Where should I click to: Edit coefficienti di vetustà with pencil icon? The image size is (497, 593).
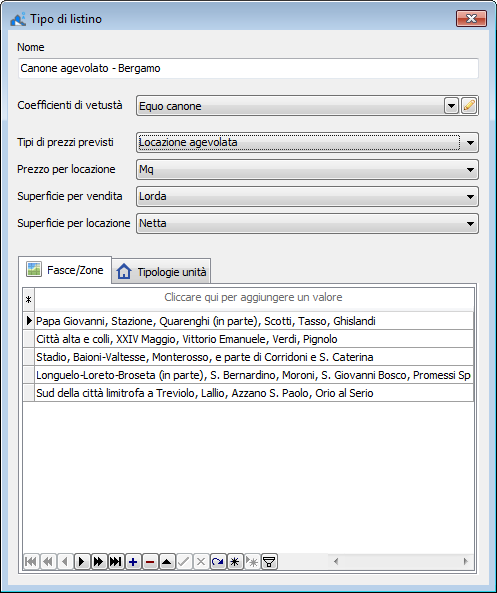(x=469, y=106)
